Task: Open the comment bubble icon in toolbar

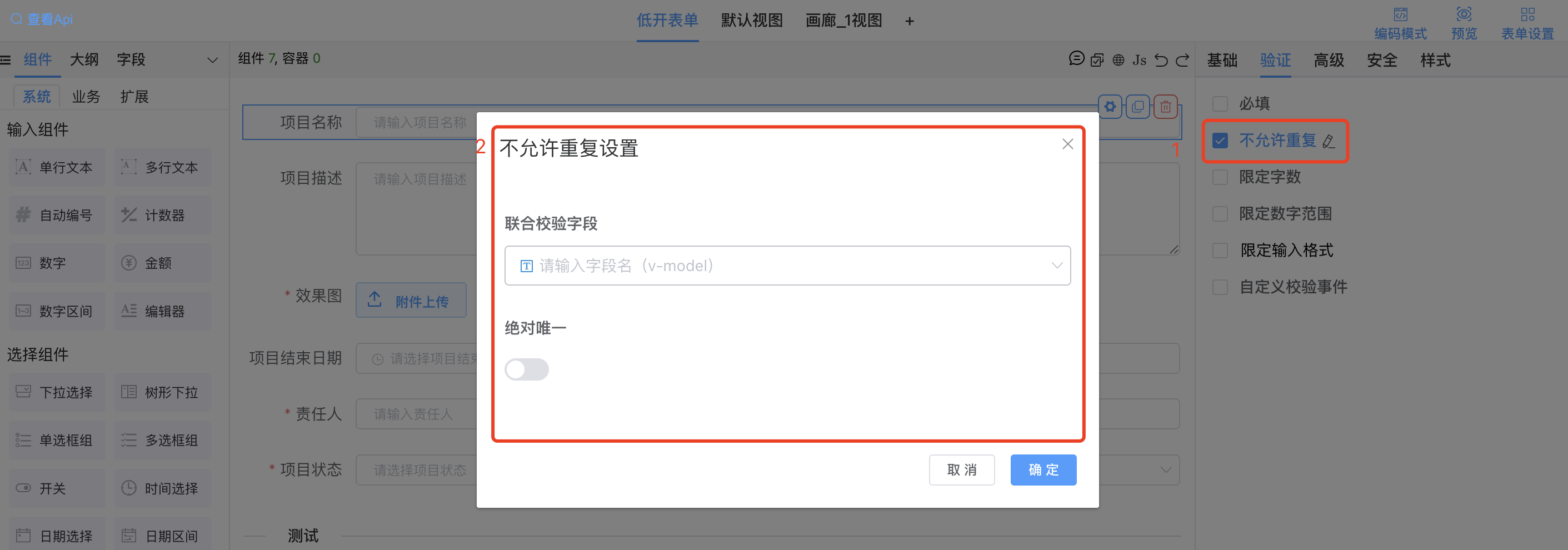Action: [x=1076, y=58]
